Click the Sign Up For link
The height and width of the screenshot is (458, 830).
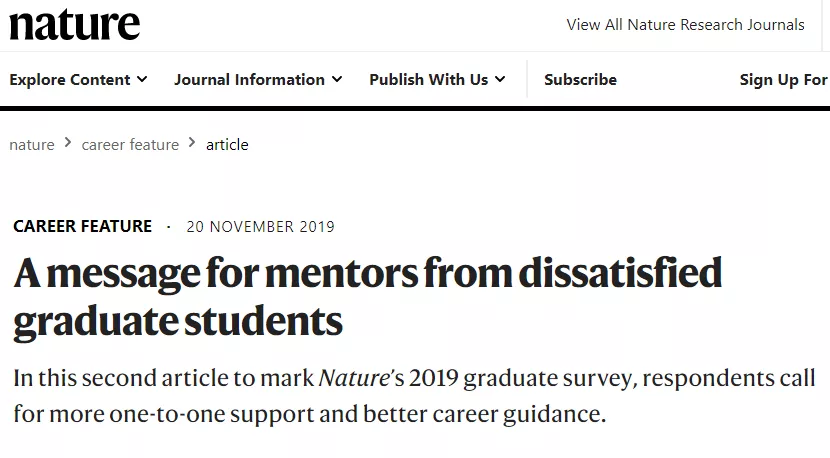[x=783, y=79]
